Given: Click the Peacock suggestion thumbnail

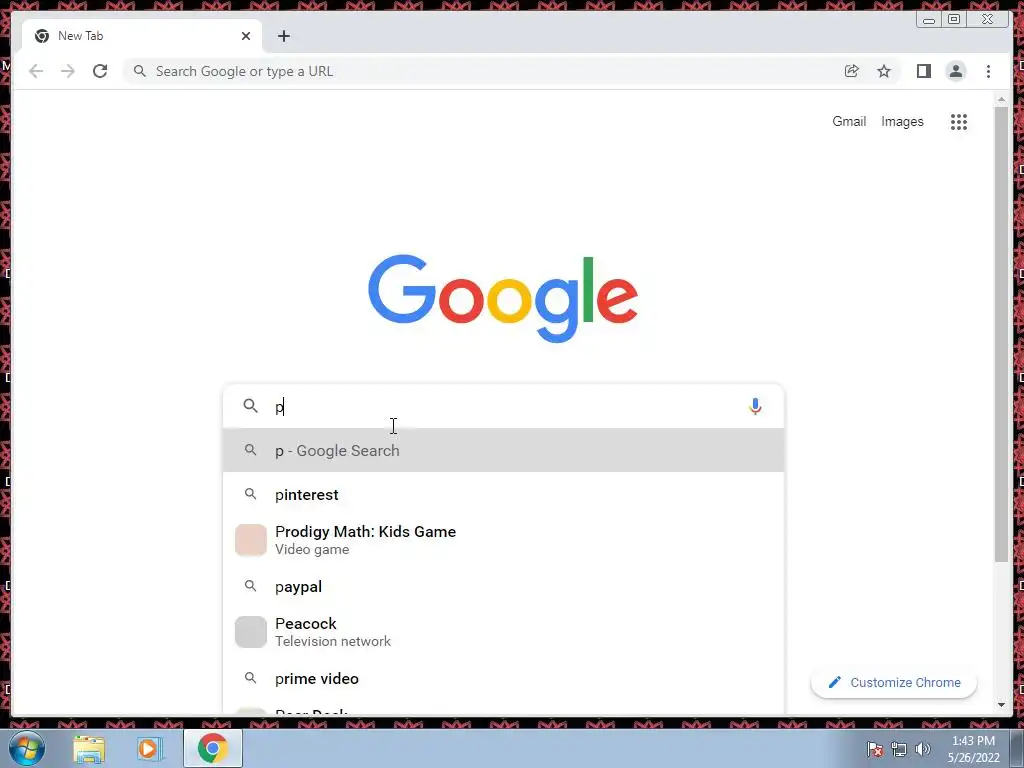Looking at the screenshot, I should 251,632.
